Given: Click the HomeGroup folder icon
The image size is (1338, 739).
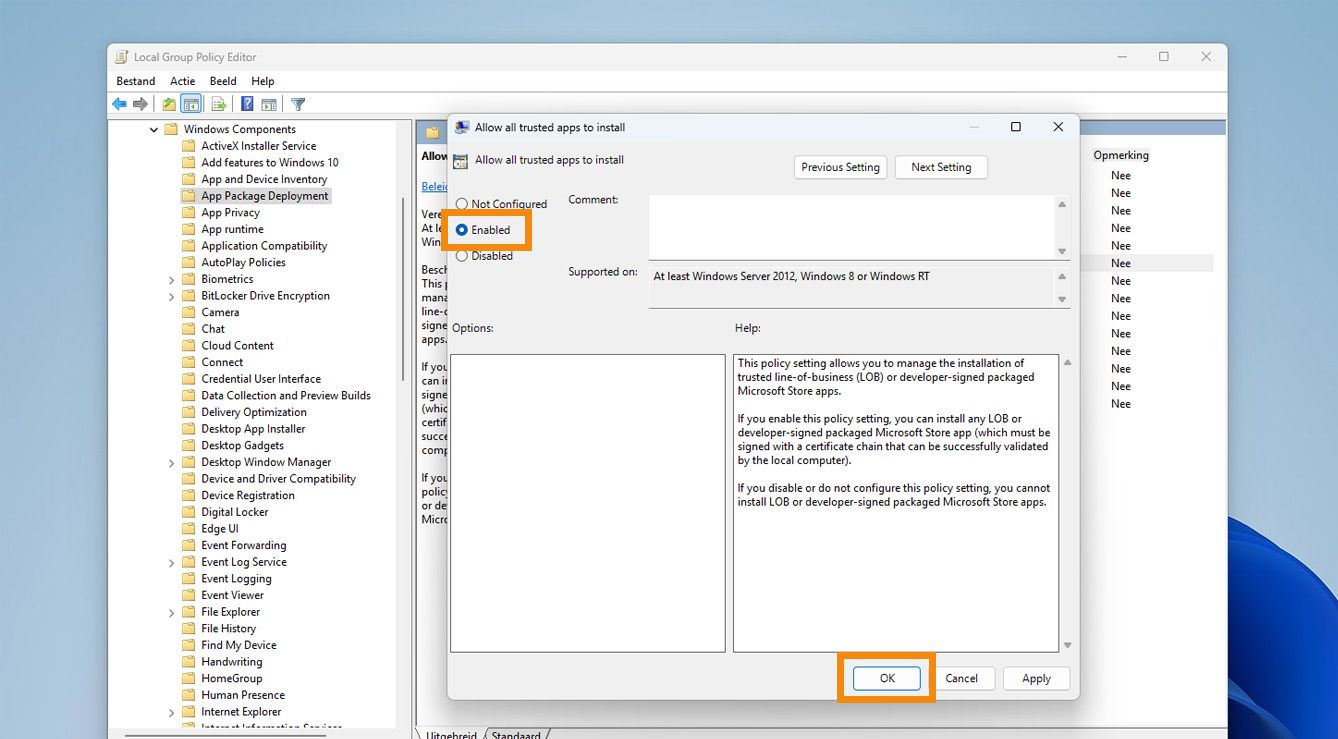Looking at the screenshot, I should (189, 679).
